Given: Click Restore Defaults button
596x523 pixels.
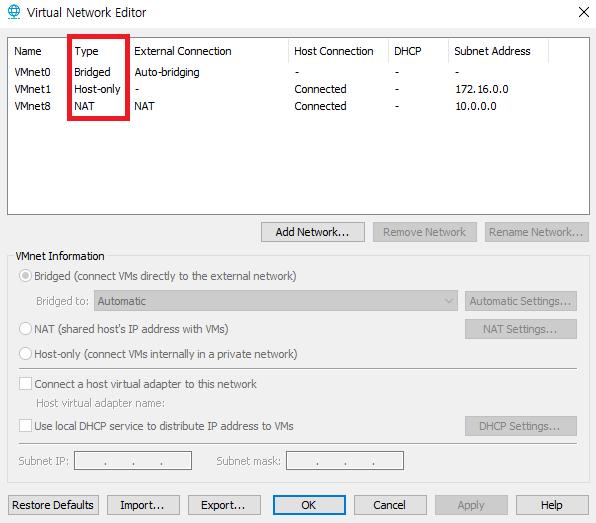Looking at the screenshot, I should [x=53, y=505].
